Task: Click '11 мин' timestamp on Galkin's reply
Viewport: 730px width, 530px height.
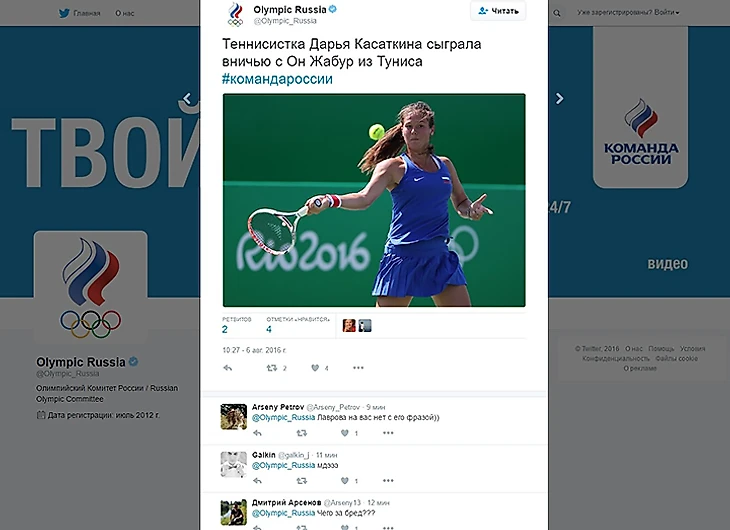Action: coord(327,455)
